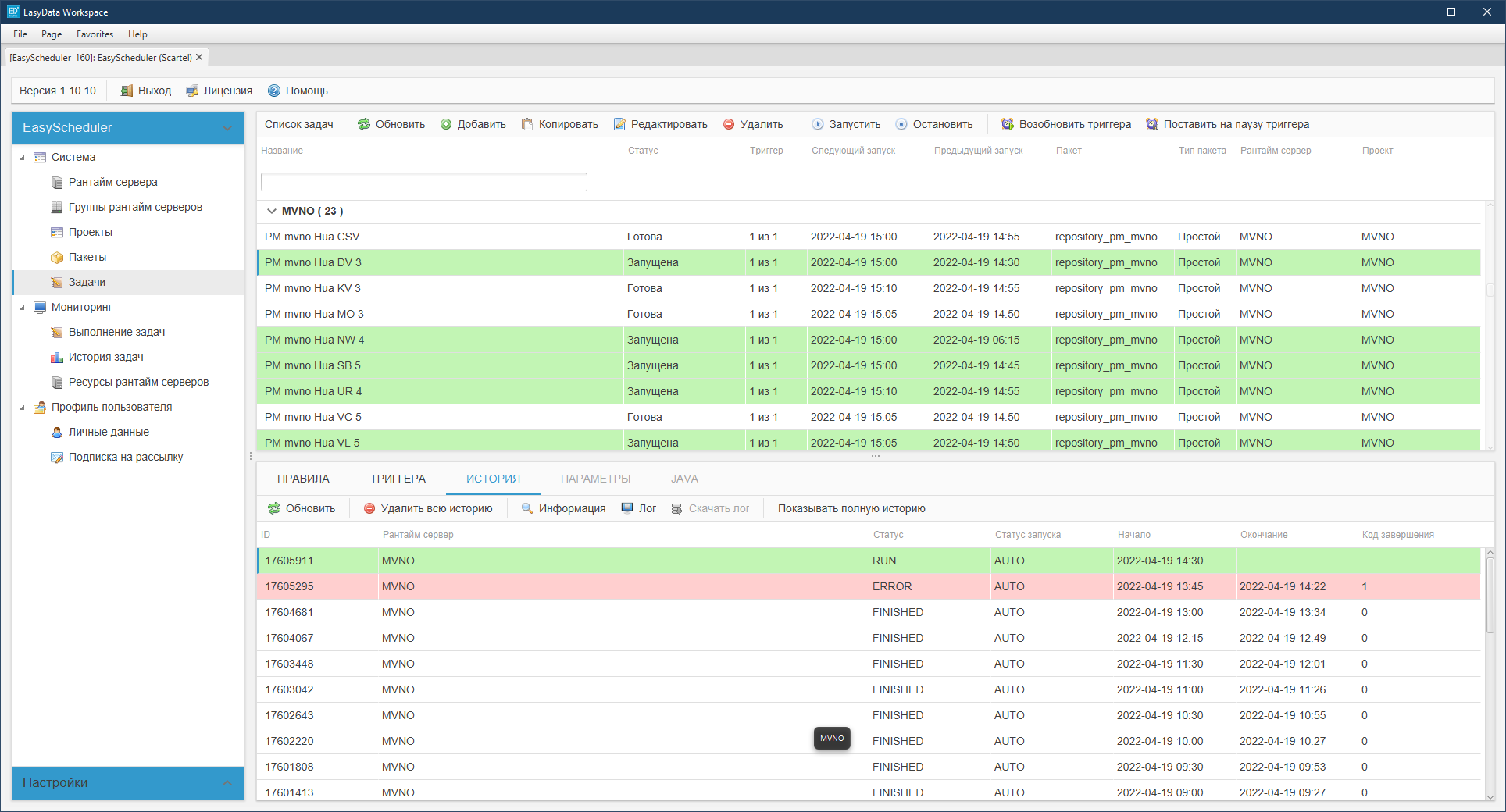Open the Лицензия license icon
This screenshot has height=812, width=1506.
point(192,91)
